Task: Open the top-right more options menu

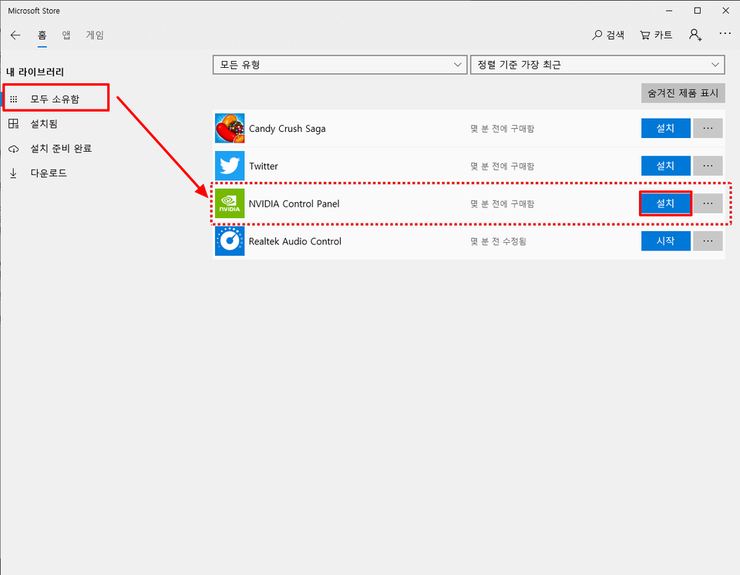Action: tap(725, 34)
